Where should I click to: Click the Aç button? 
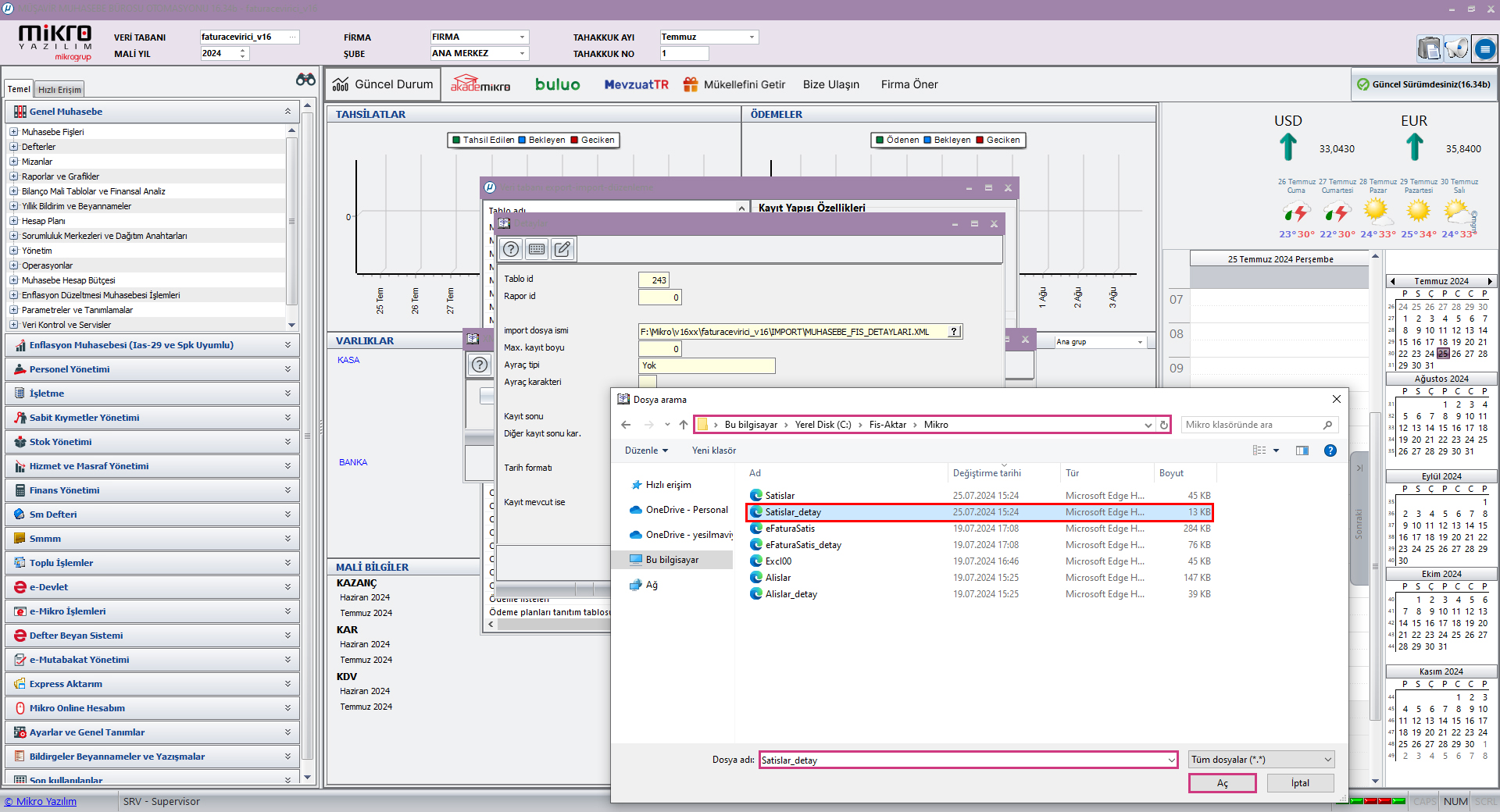1222,783
